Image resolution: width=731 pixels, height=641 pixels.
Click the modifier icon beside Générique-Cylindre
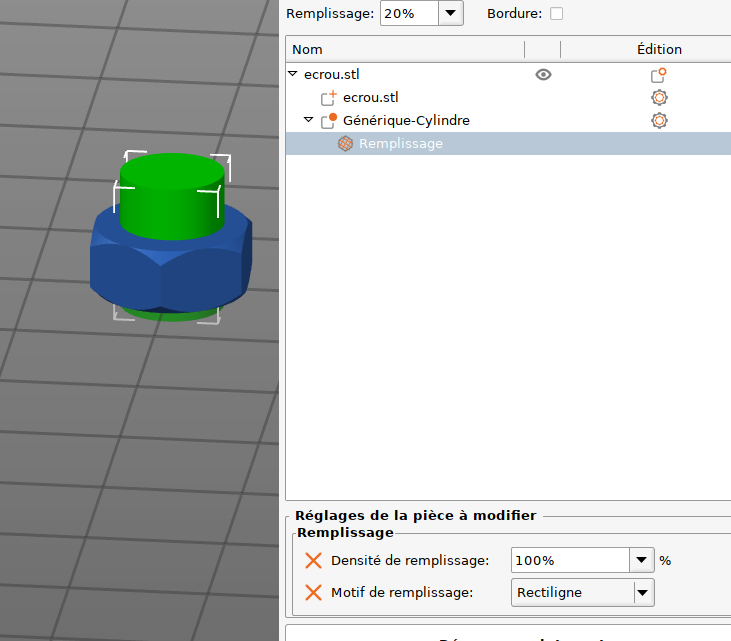pyautogui.click(x=329, y=121)
